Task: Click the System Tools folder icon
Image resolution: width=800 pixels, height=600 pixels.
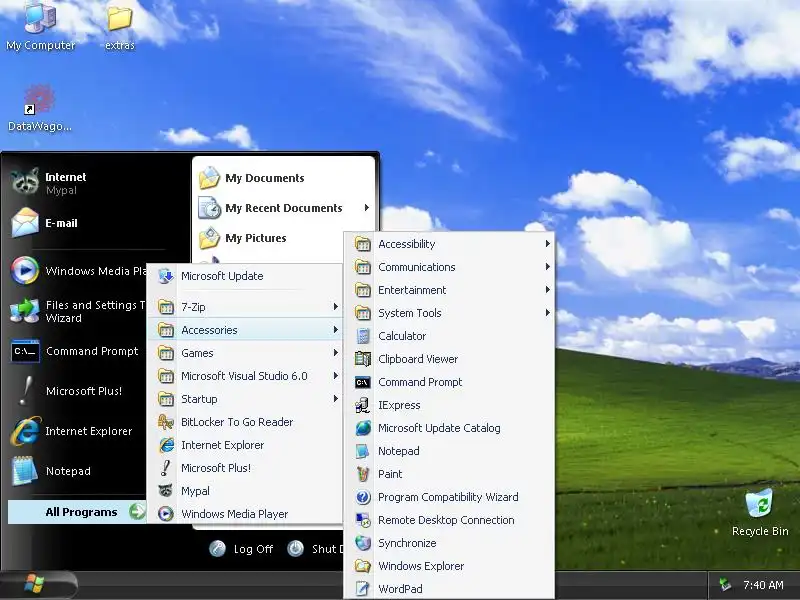Action: tap(363, 313)
